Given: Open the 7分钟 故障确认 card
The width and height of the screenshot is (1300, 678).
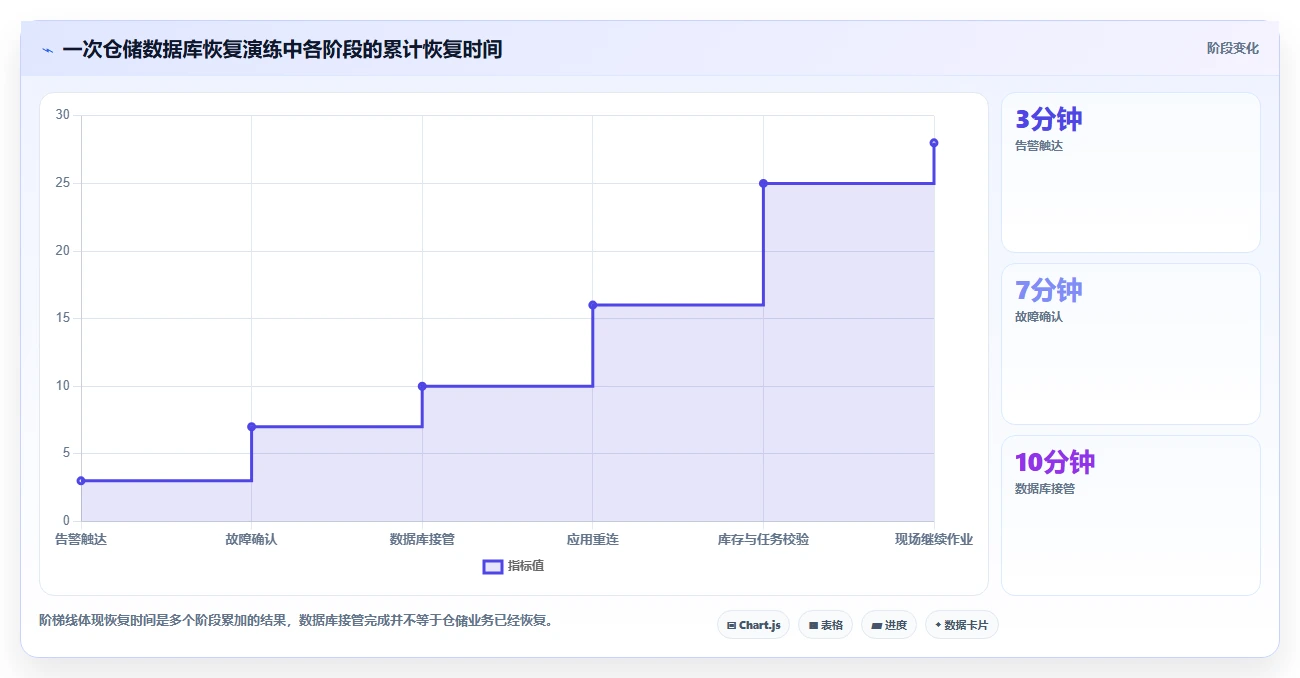Looking at the screenshot, I should pos(1131,344).
